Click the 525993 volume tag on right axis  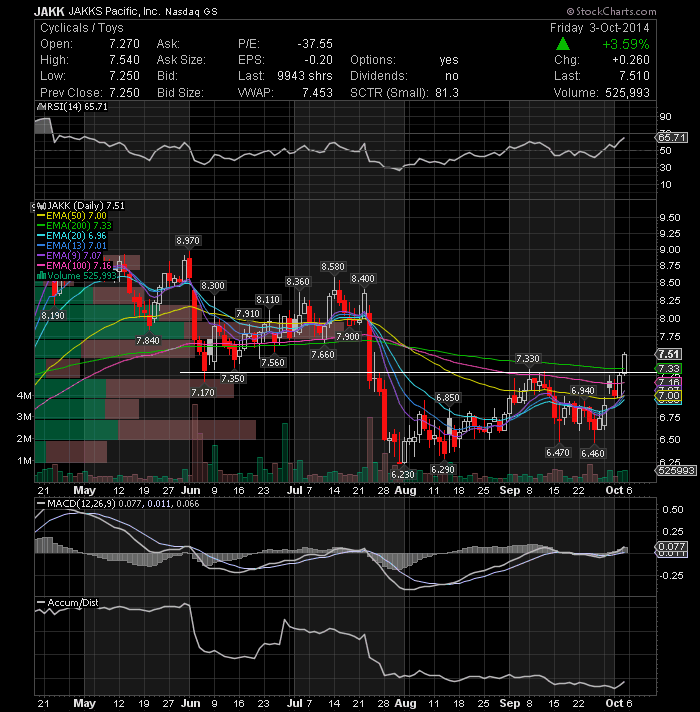676,470
